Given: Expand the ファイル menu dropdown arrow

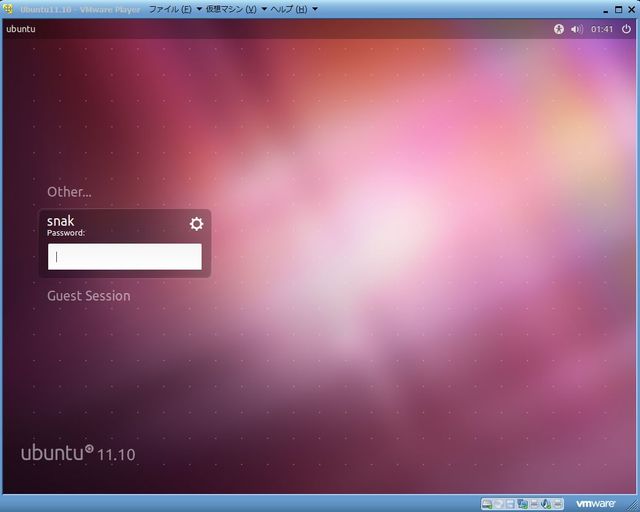Looking at the screenshot, I should (x=199, y=9).
